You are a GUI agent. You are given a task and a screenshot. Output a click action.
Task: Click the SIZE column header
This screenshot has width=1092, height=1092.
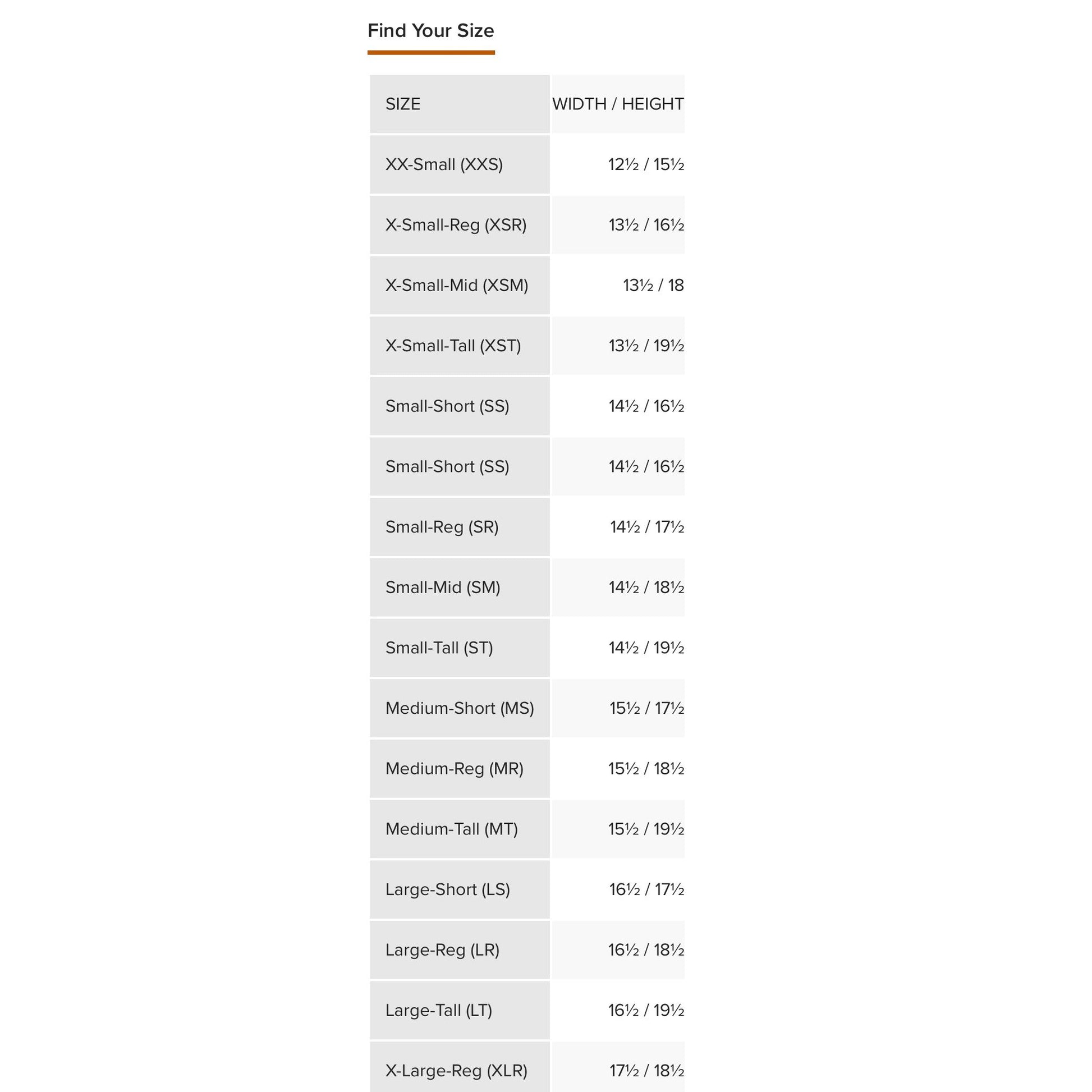pos(403,104)
